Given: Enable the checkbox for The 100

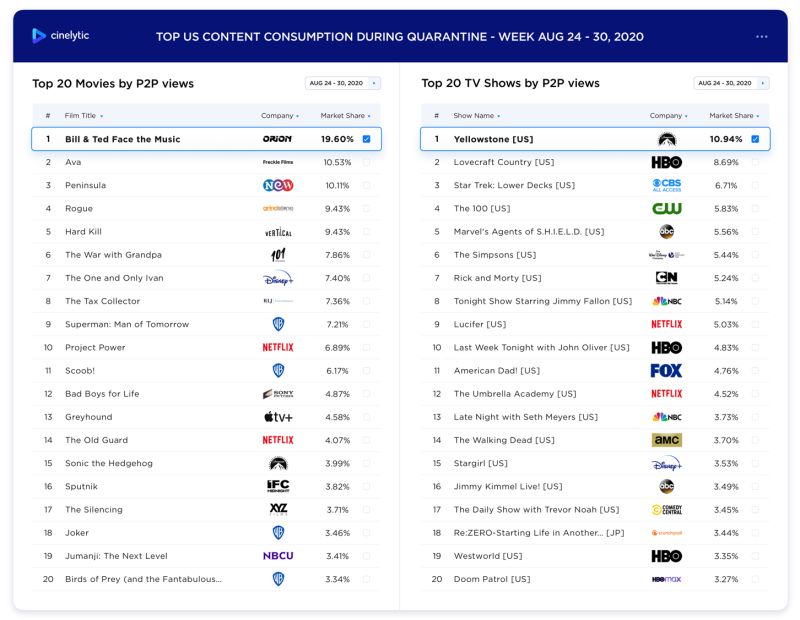Looking at the screenshot, I should (x=755, y=208).
